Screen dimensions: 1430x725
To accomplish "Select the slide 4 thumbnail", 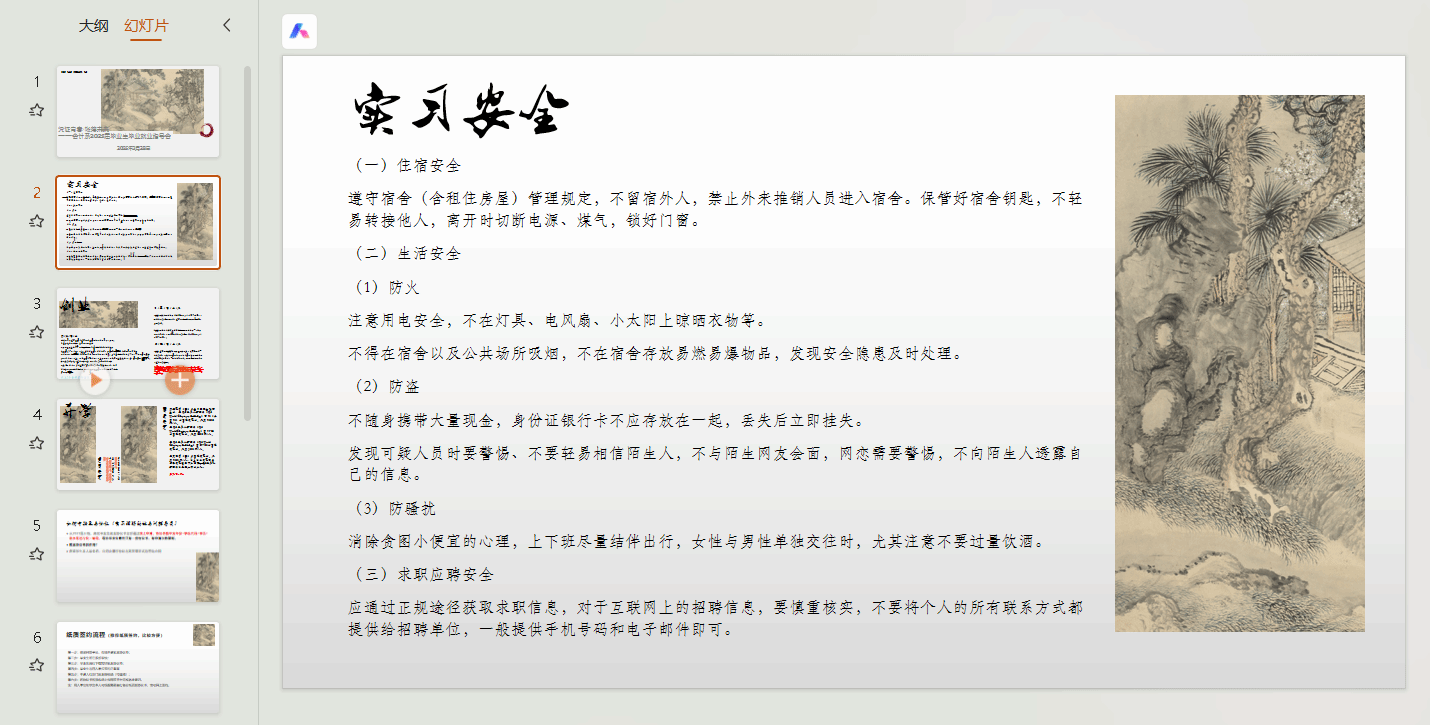I will click(138, 444).
